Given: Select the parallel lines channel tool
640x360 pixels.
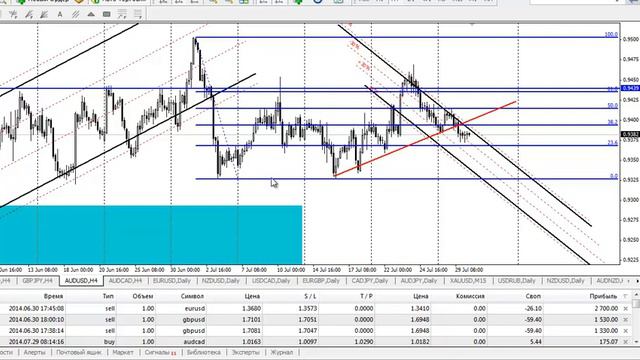Looking at the screenshot, I should (x=76, y=14).
